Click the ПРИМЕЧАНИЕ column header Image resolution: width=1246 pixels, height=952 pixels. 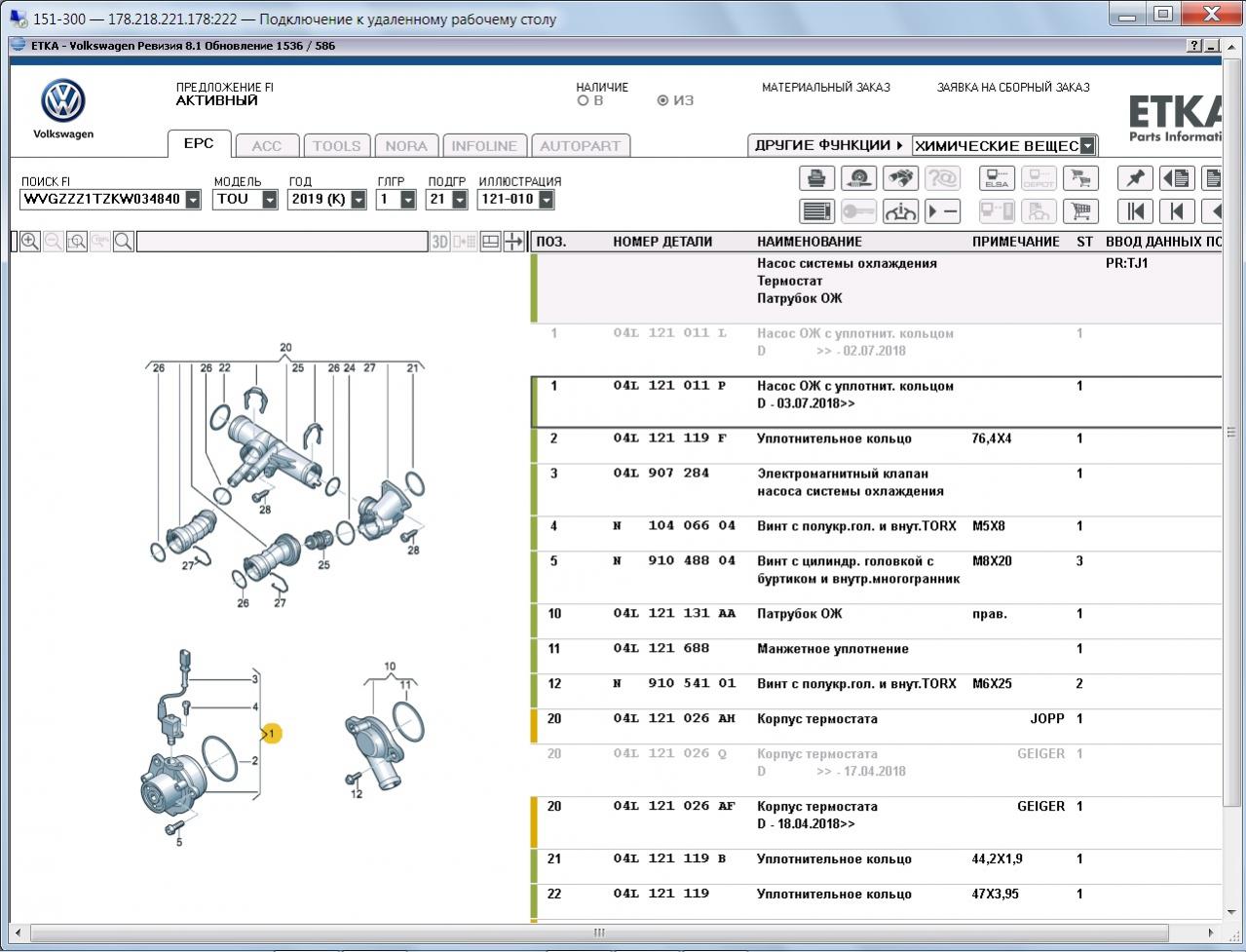click(1016, 242)
